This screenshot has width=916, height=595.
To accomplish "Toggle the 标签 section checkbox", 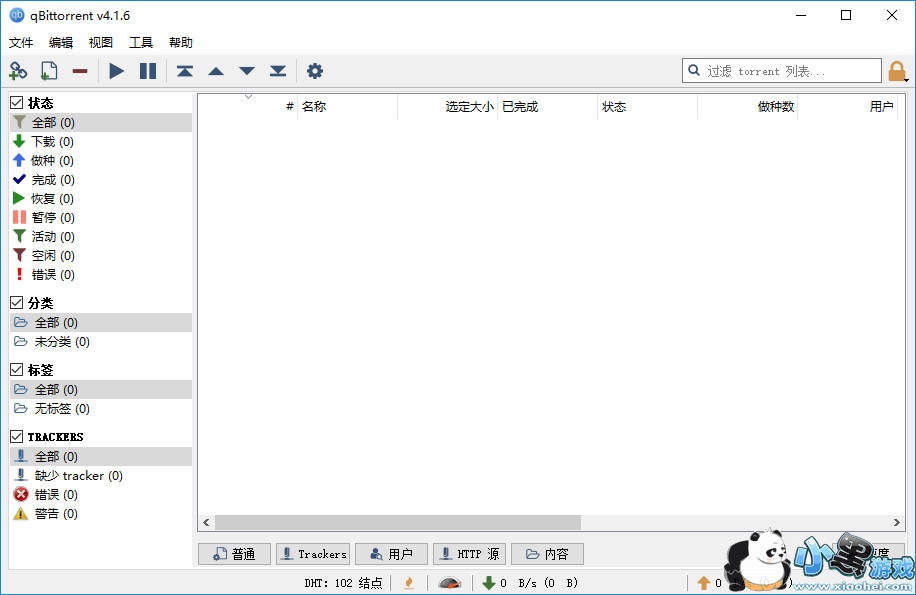I will click(16, 370).
